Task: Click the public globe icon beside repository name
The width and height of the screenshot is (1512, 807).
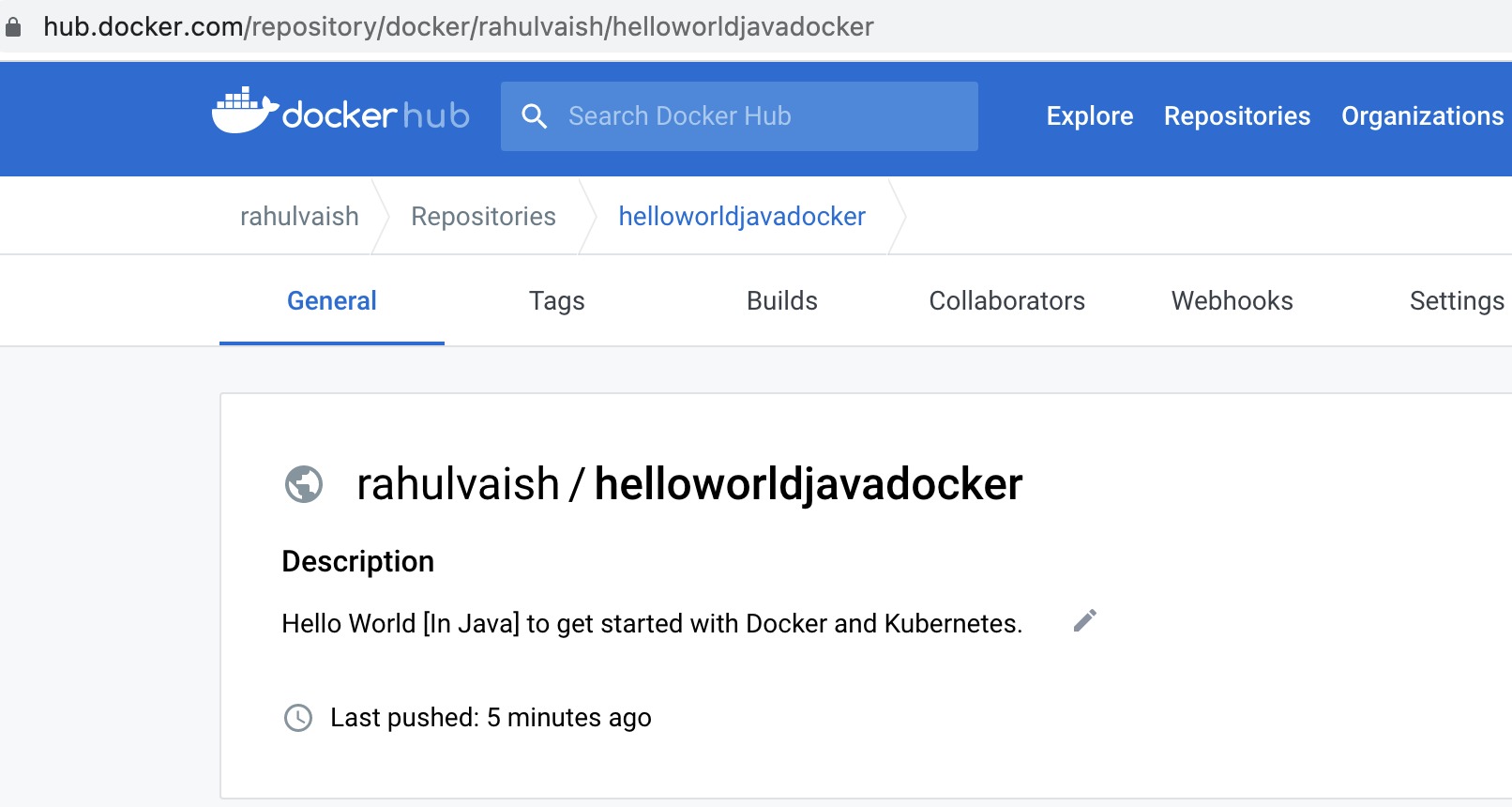Action: click(x=304, y=484)
